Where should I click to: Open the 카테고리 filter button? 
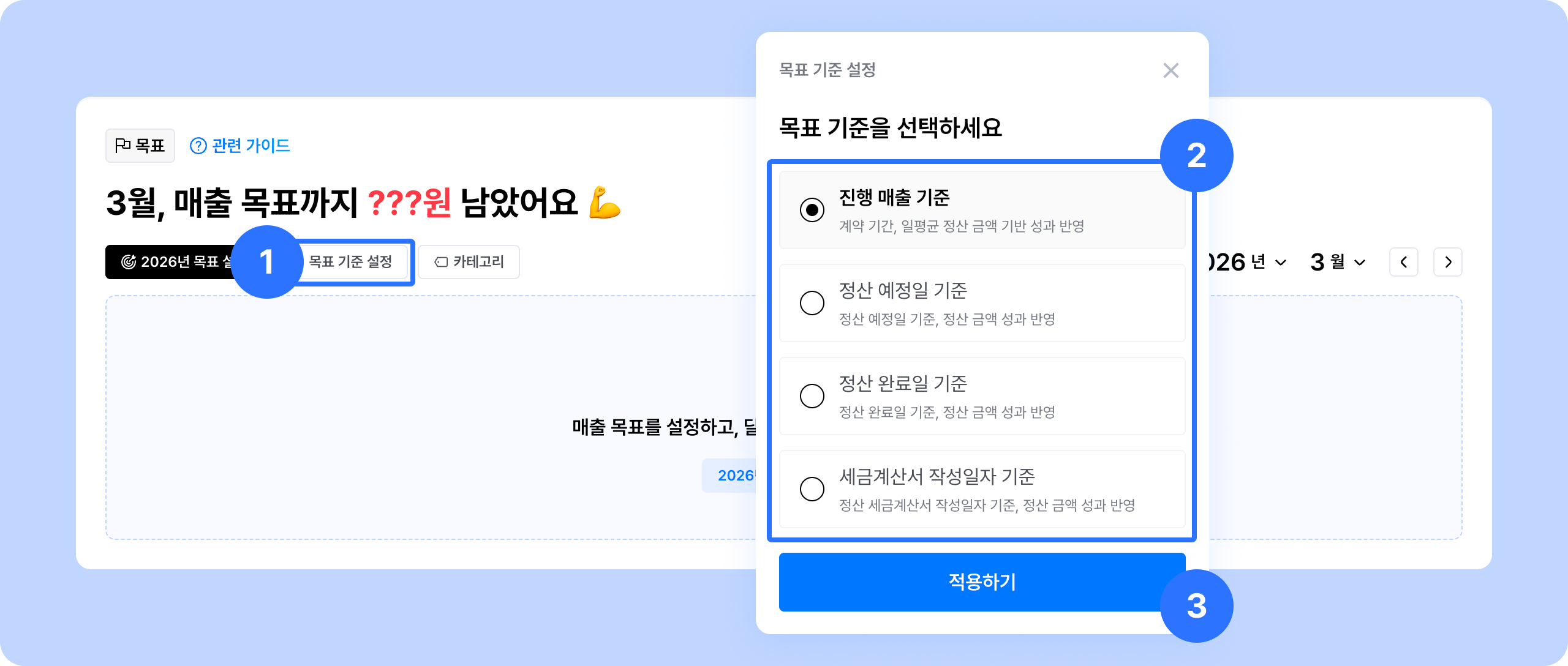(469, 262)
